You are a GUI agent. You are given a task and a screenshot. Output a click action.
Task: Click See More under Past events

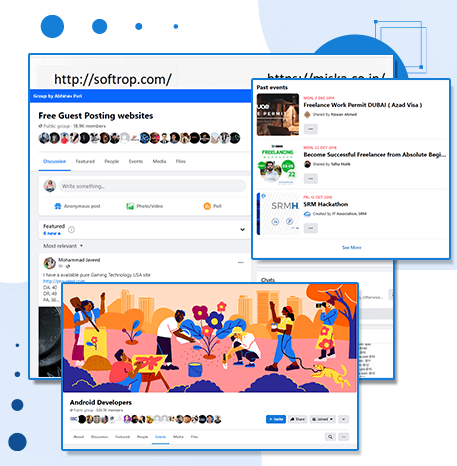tap(351, 247)
